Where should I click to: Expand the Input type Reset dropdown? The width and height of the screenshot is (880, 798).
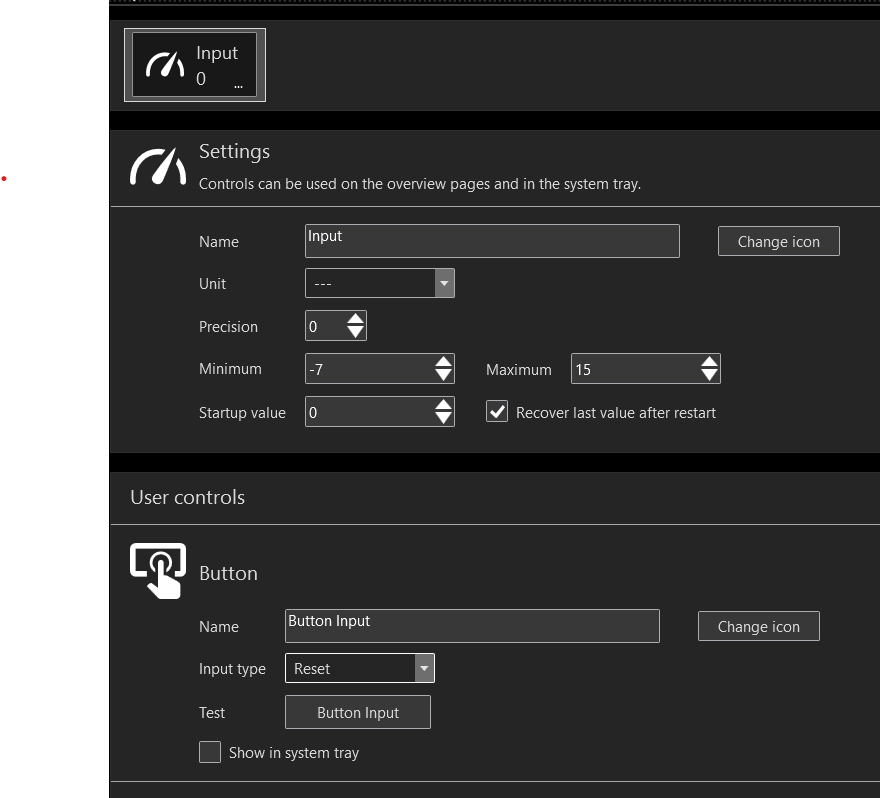tap(424, 668)
